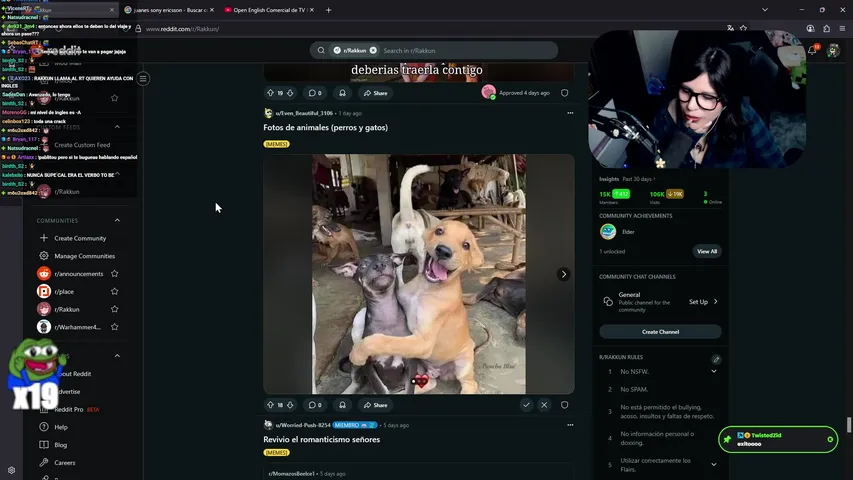Click the Create Channel button
853x480 pixels.
[x=660, y=332]
